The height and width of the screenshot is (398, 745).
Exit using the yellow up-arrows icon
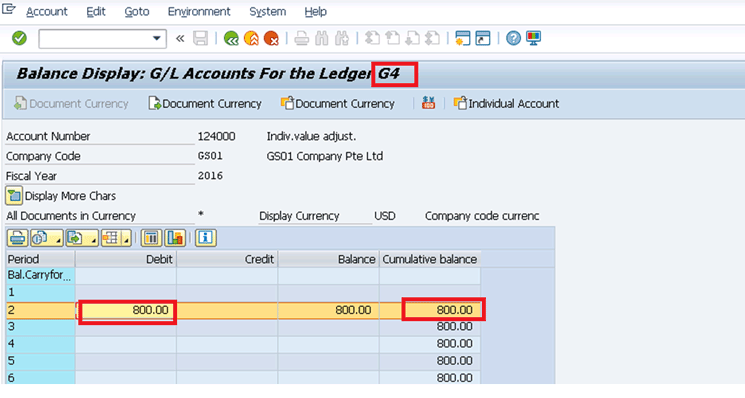pos(251,38)
